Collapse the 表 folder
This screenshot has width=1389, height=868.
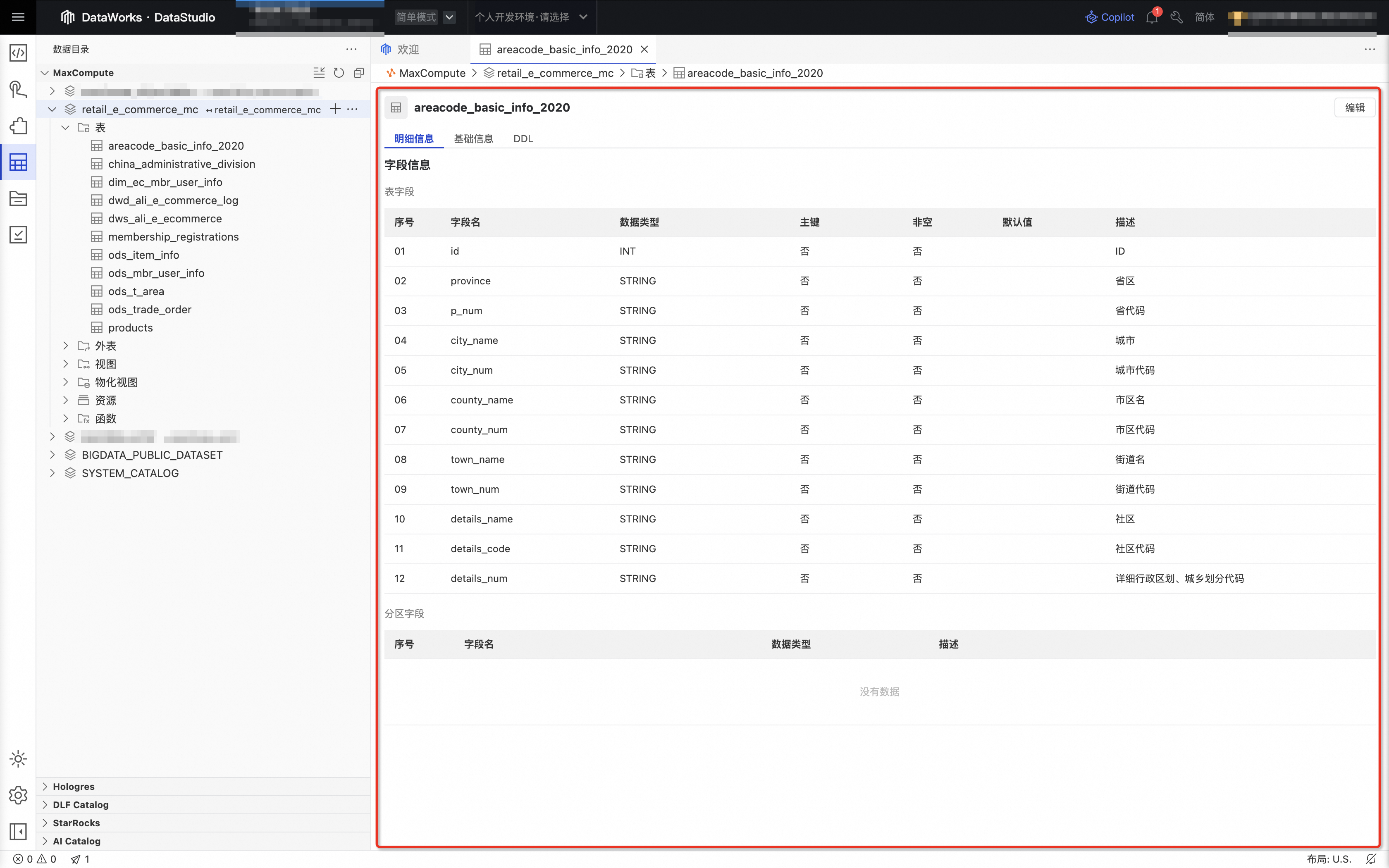65,127
